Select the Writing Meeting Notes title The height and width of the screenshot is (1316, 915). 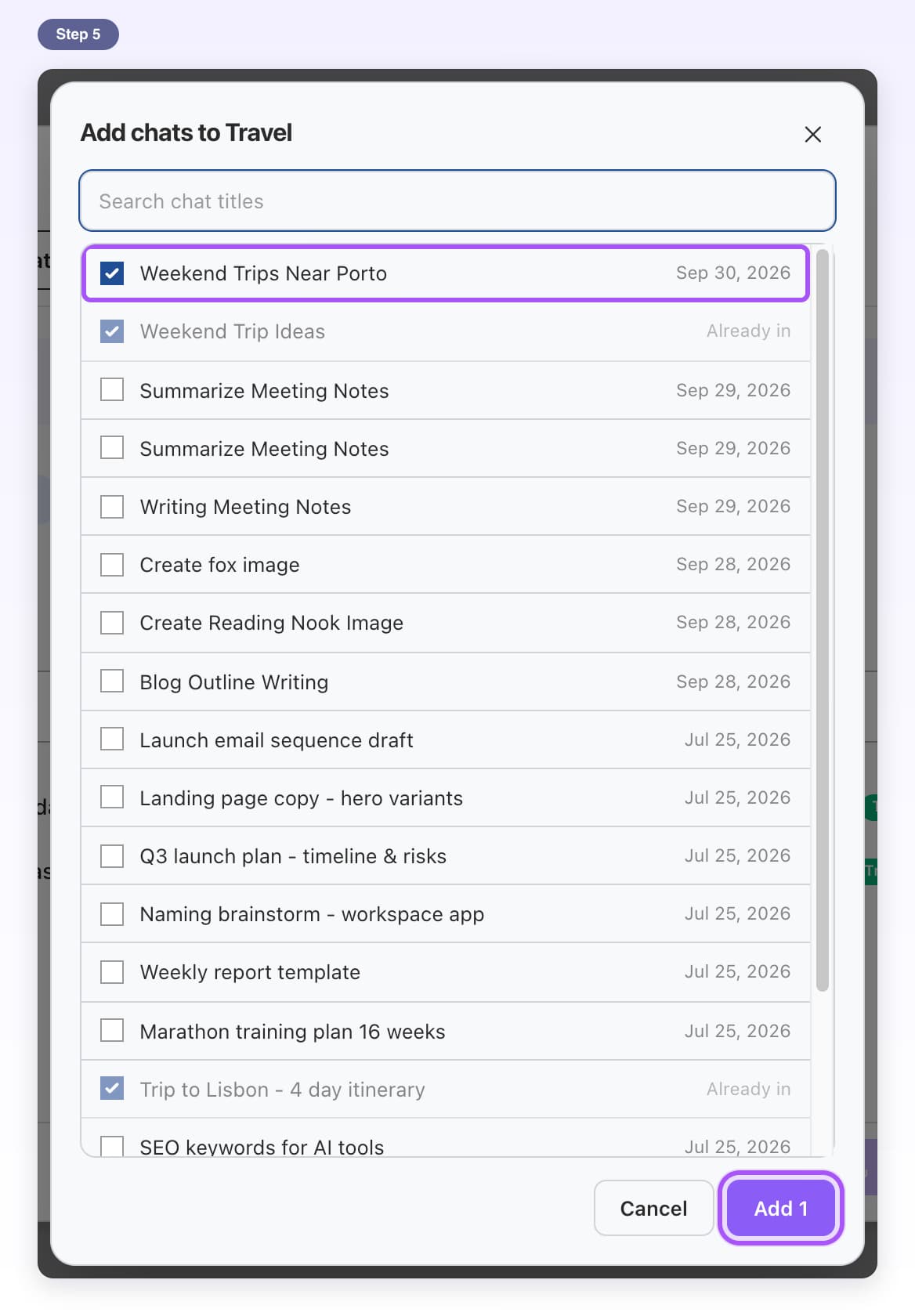[245, 507]
